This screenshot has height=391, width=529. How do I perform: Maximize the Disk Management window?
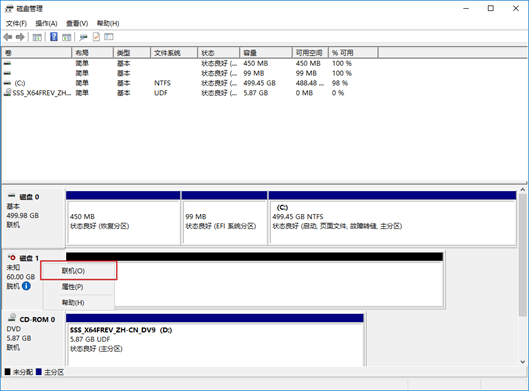pos(491,8)
